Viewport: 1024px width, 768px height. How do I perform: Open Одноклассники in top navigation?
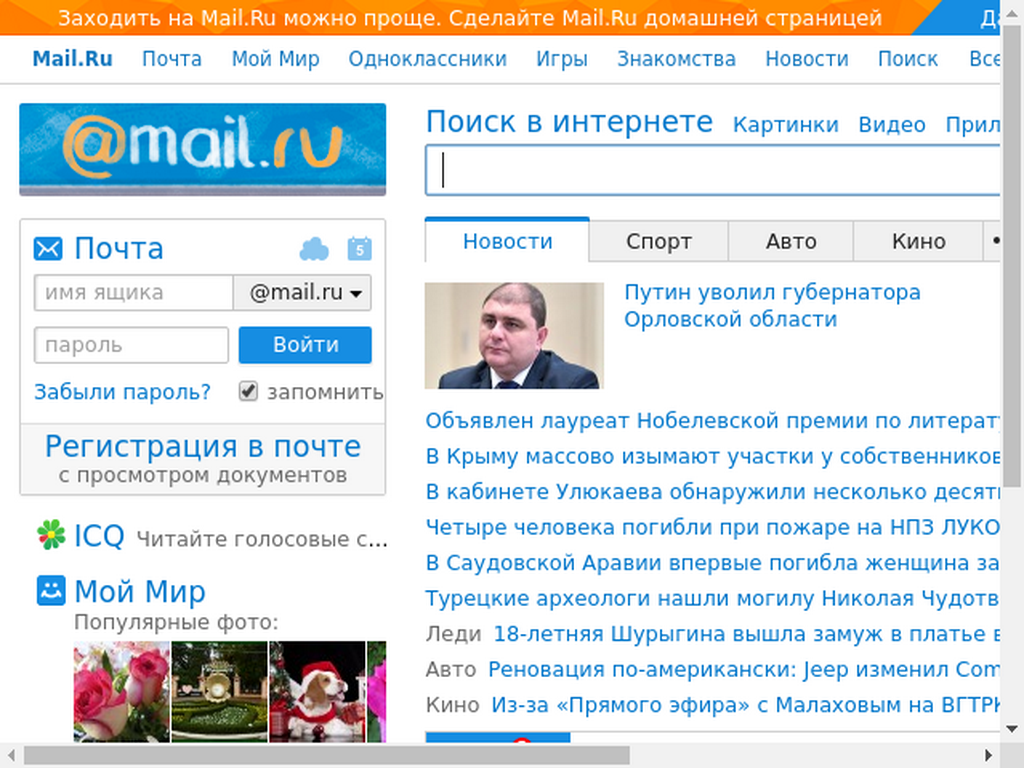[x=427, y=59]
